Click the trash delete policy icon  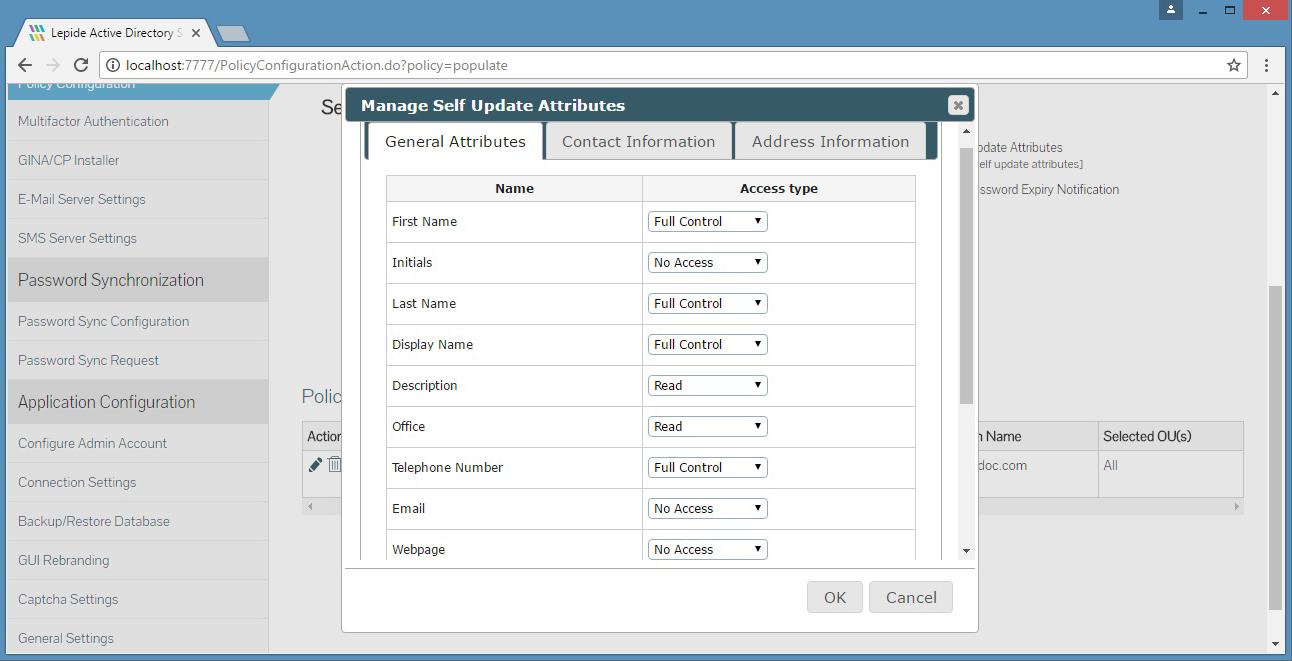(334, 465)
